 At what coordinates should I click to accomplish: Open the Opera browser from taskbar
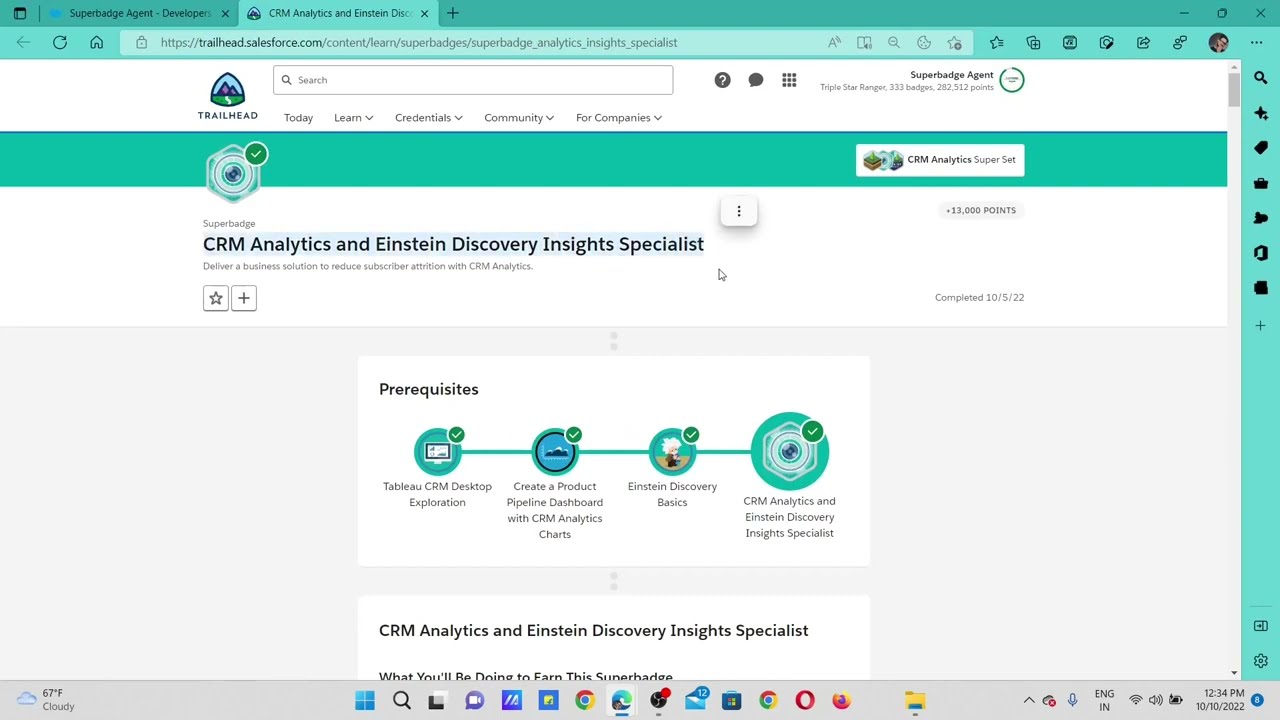[805, 701]
